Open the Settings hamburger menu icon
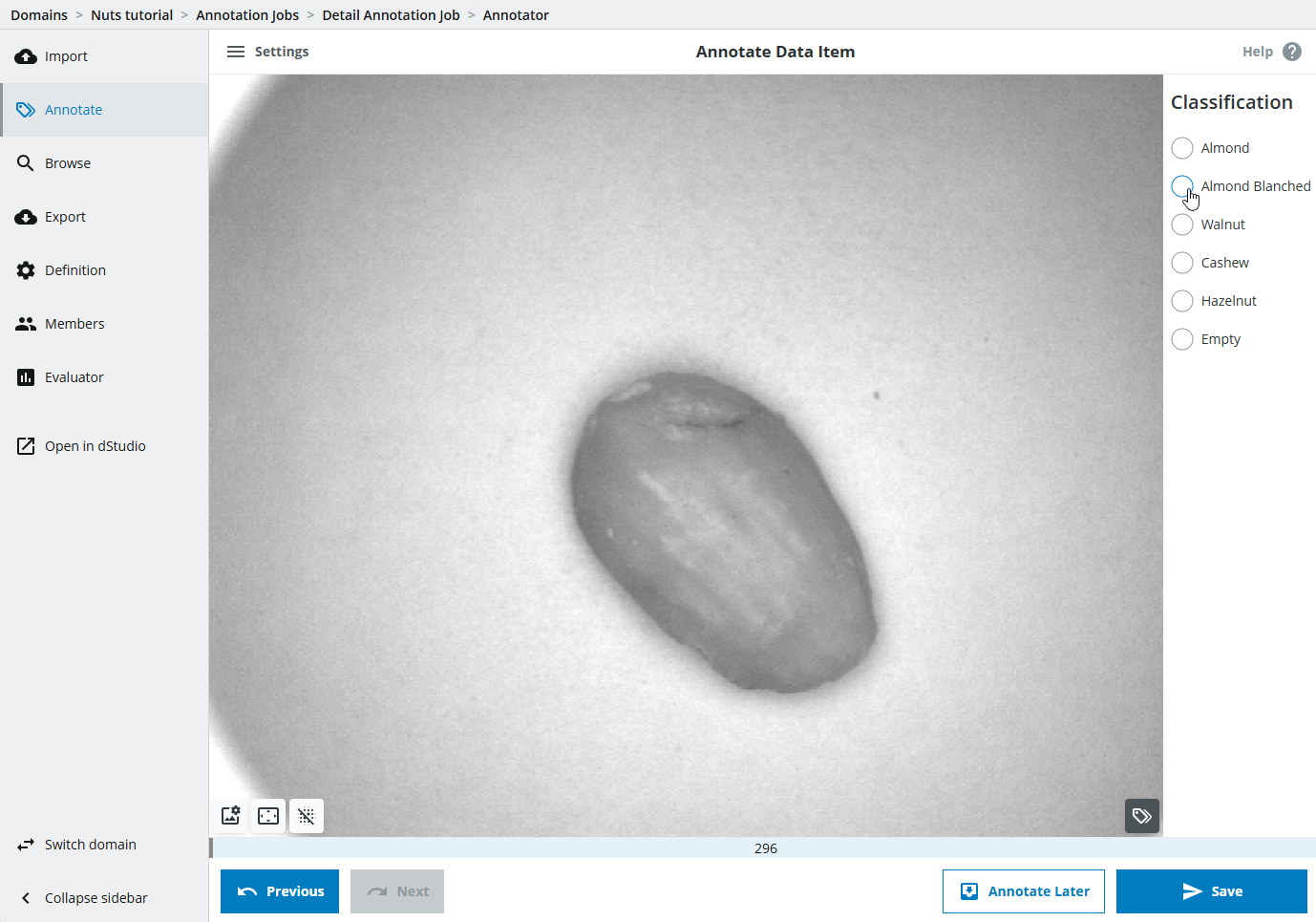 [236, 52]
